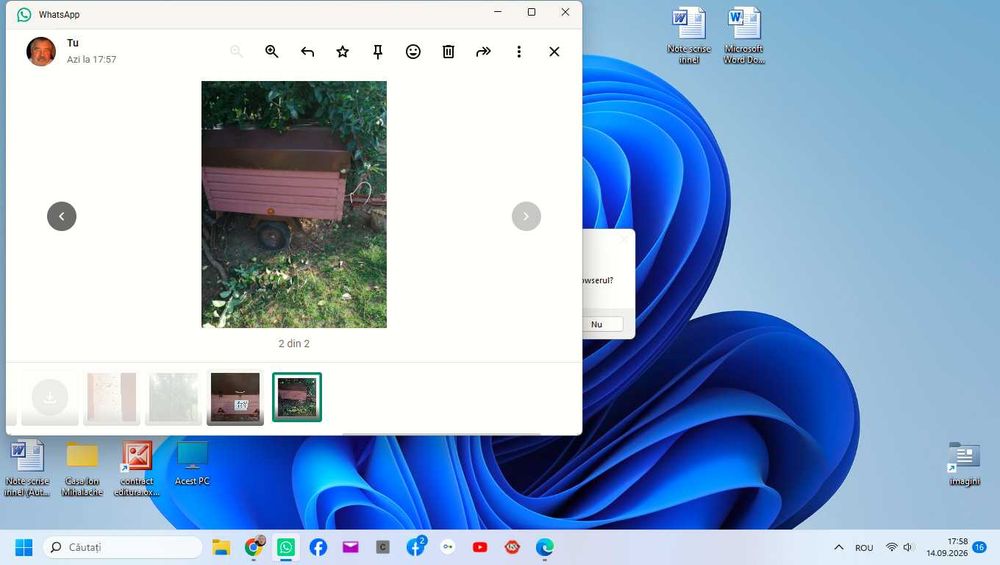
Task: Select the faded grey trees thumbnail
Action: [173, 398]
